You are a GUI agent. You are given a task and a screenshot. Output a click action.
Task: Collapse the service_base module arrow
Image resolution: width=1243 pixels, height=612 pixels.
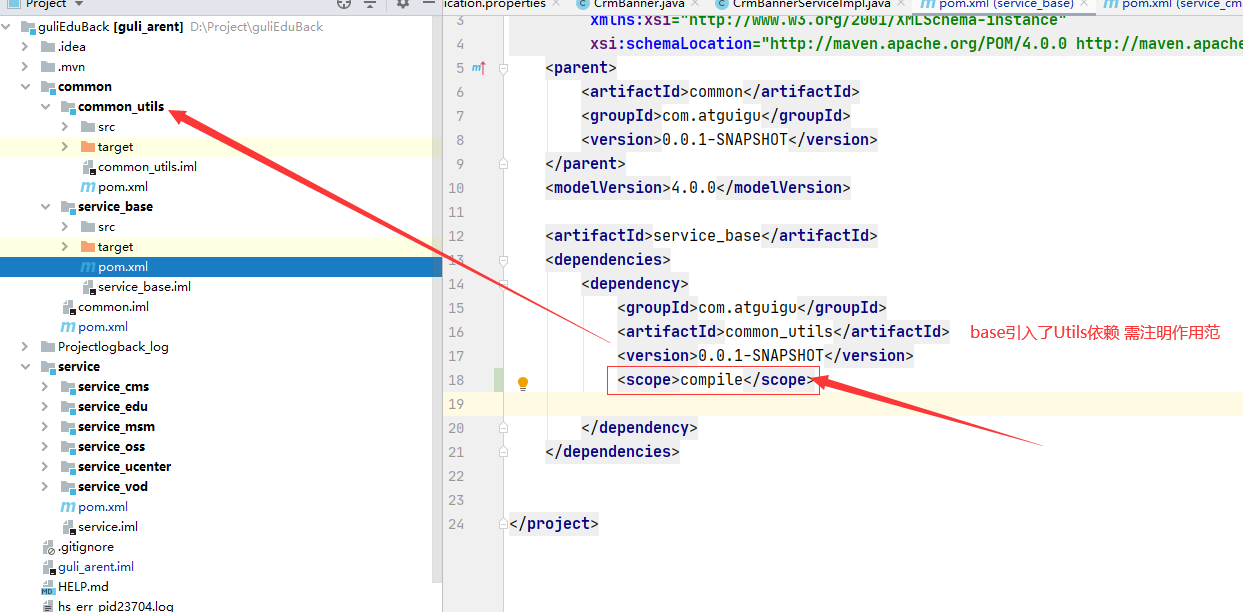(x=46, y=207)
